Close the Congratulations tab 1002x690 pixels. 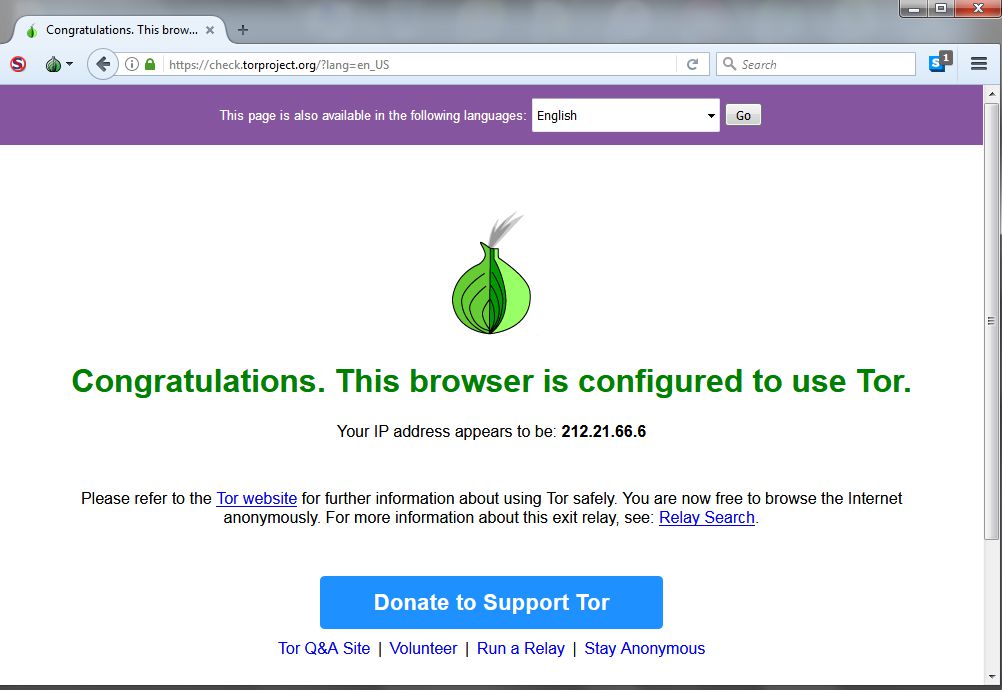point(210,30)
